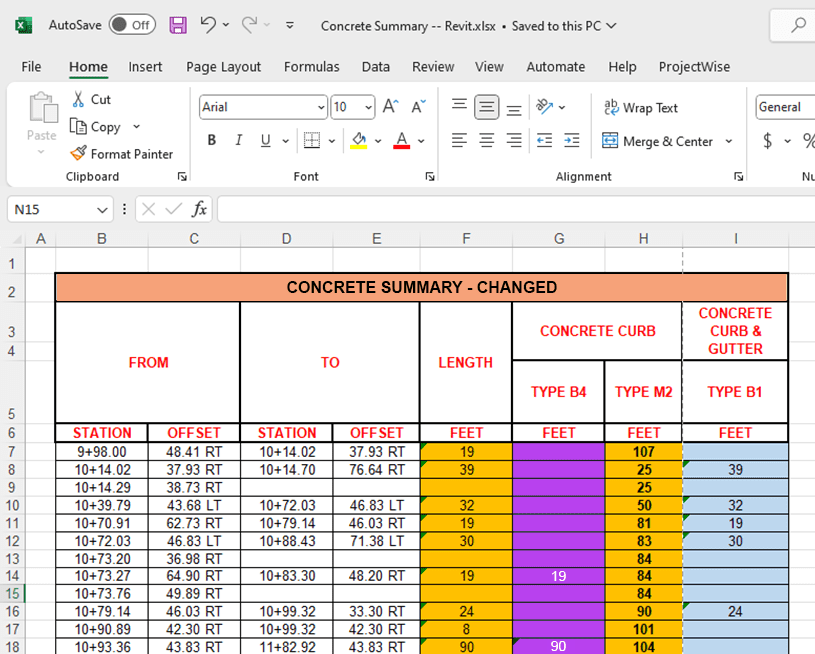This screenshot has width=815, height=654.
Task: Click Decrease Font Size icon
Action: click(418, 107)
